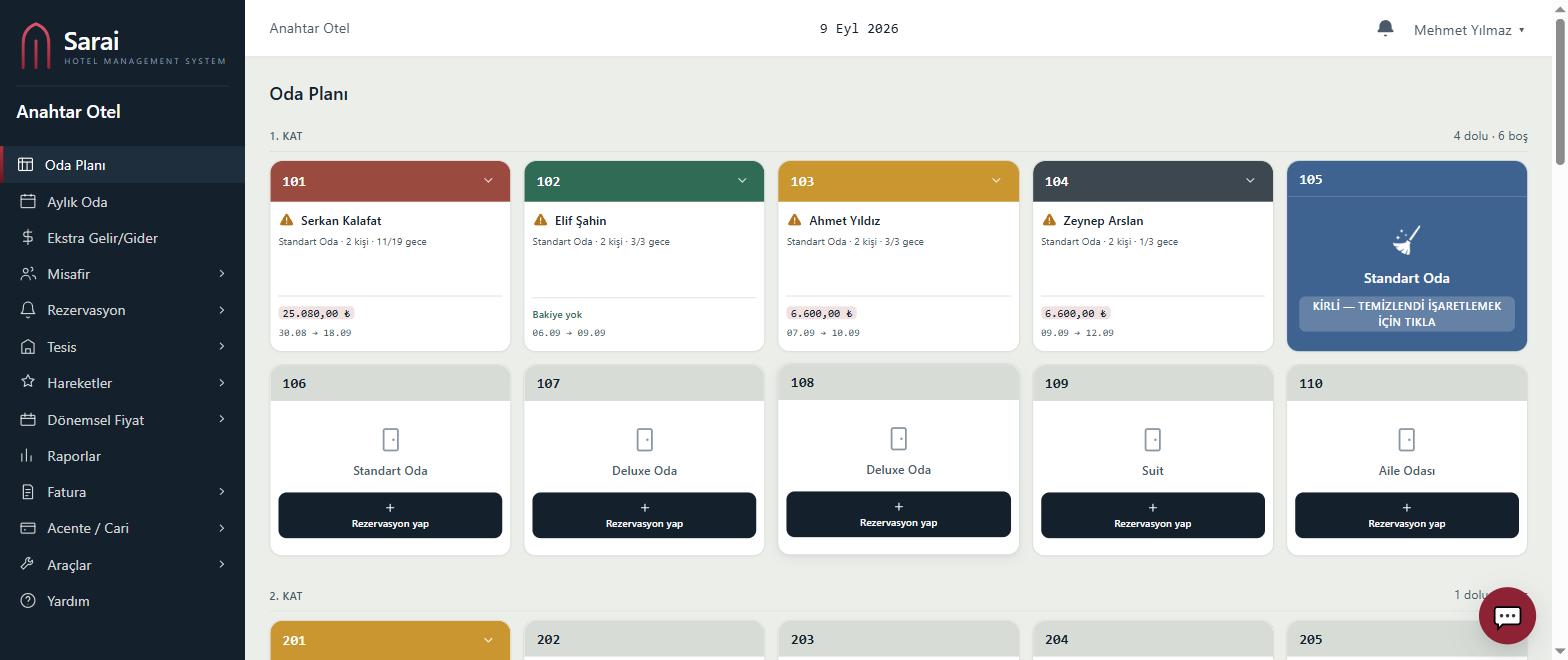Expand room 103 header chevron
Viewport: 1568px width, 660px height.
coord(996,181)
